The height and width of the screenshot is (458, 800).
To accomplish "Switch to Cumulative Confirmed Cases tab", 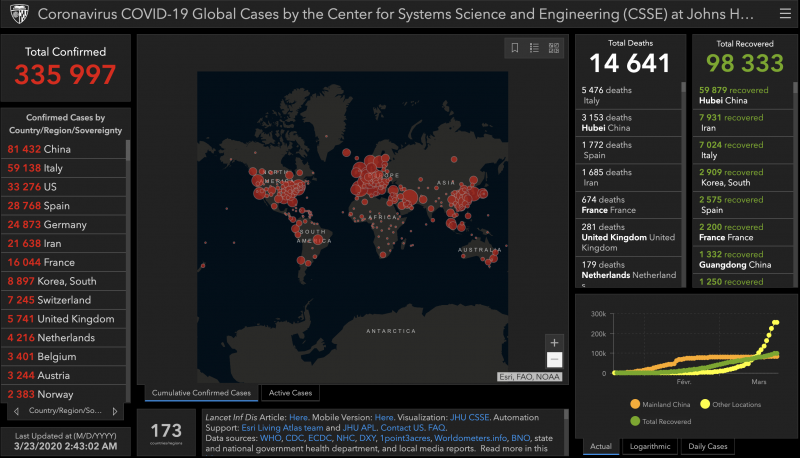I will (x=201, y=393).
